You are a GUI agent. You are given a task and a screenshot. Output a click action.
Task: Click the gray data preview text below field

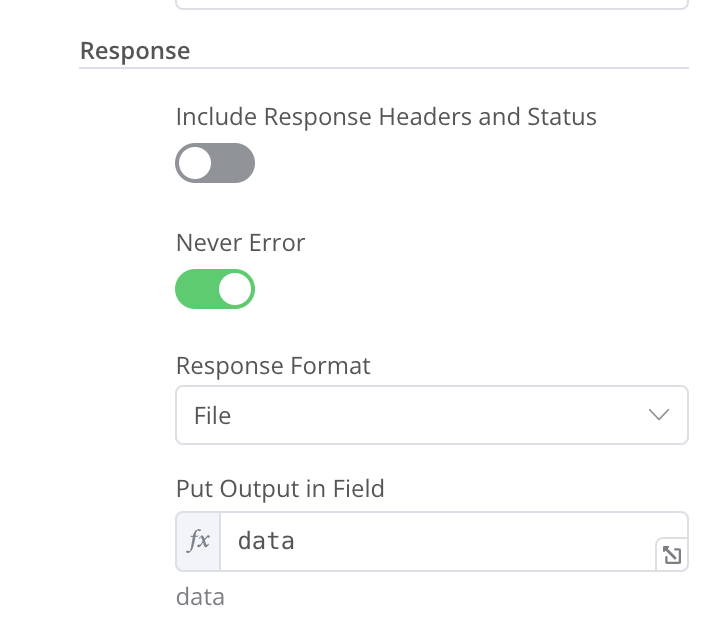pos(200,598)
